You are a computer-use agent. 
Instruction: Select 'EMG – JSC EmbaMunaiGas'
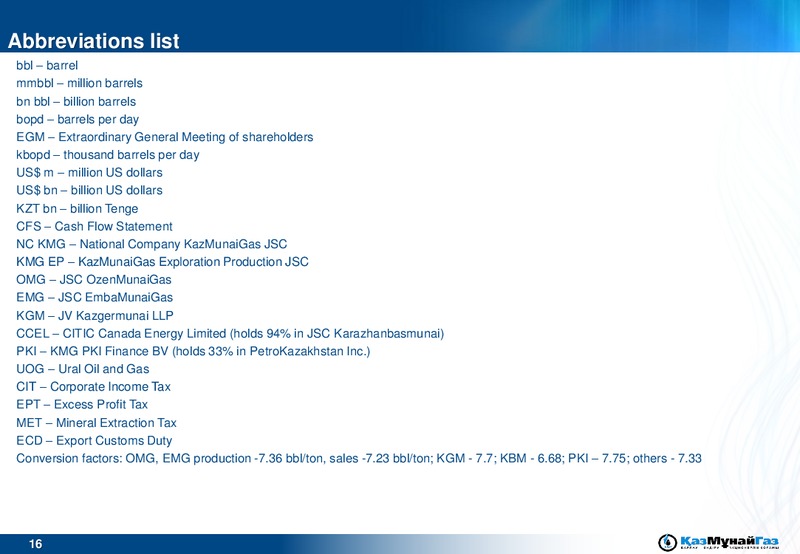pyautogui.click(x=94, y=297)
